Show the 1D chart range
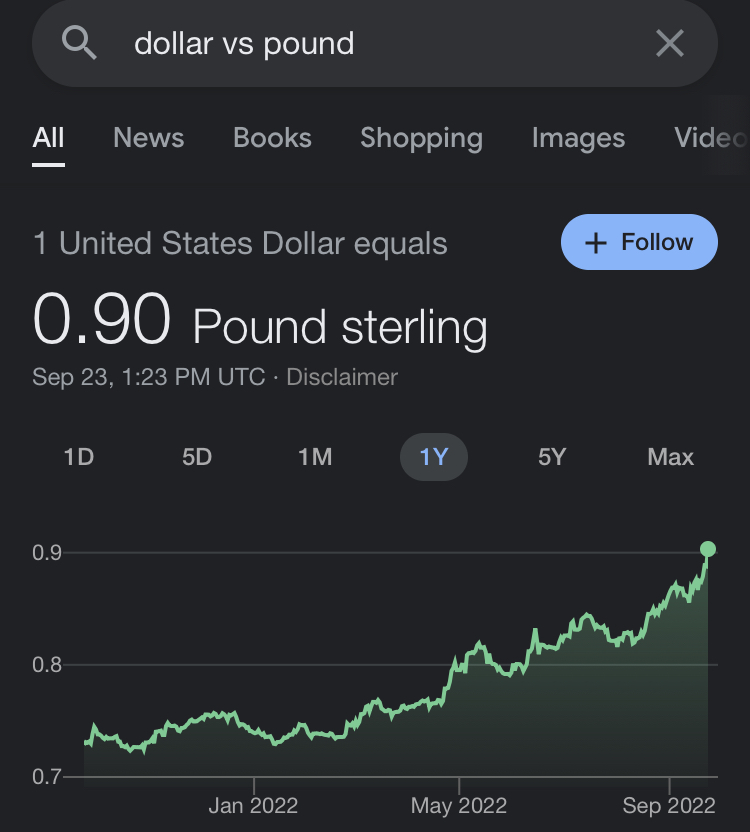Screen dimensions: 750x832 point(78,457)
